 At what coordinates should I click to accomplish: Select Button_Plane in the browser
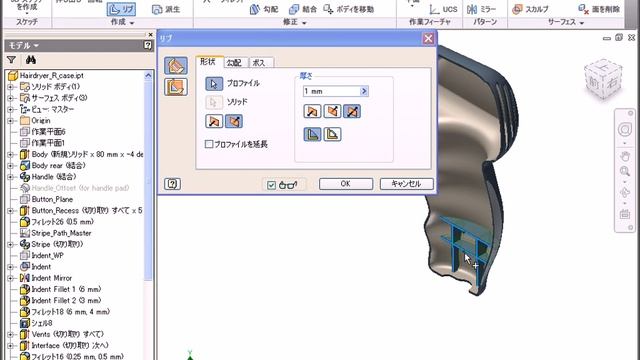coord(52,199)
